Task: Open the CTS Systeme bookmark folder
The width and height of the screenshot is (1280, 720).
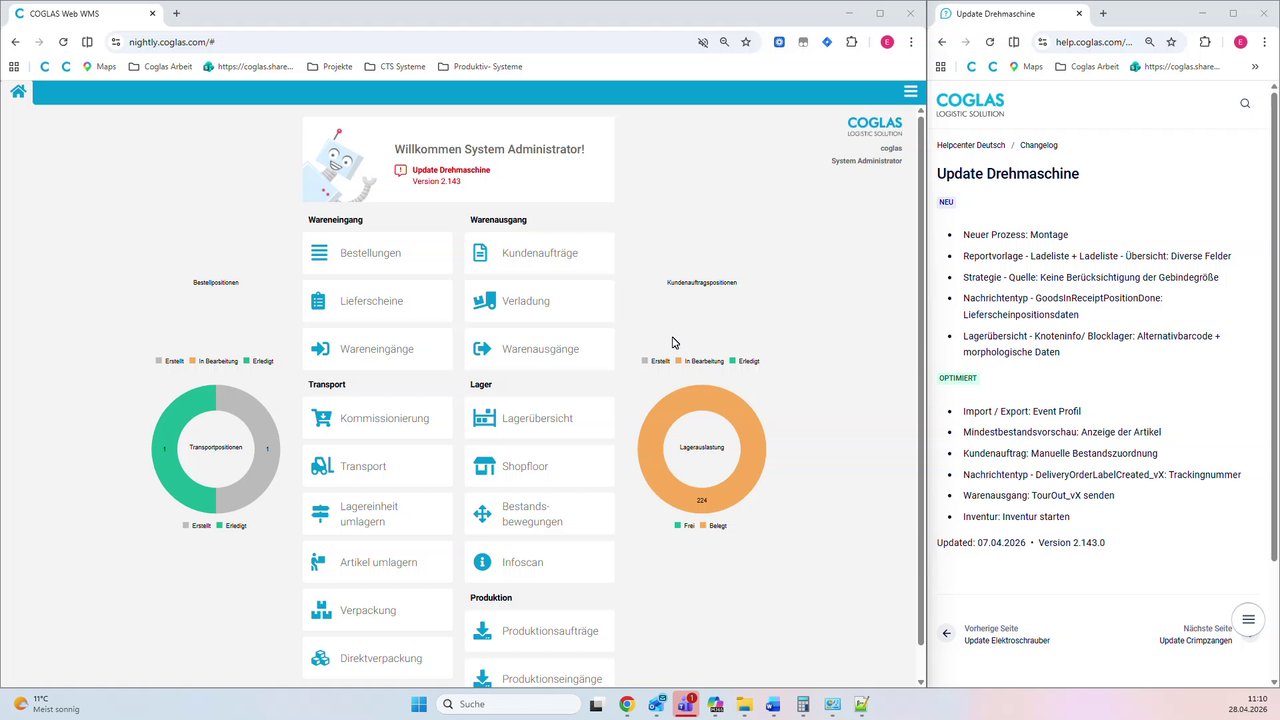Action: 395,67
